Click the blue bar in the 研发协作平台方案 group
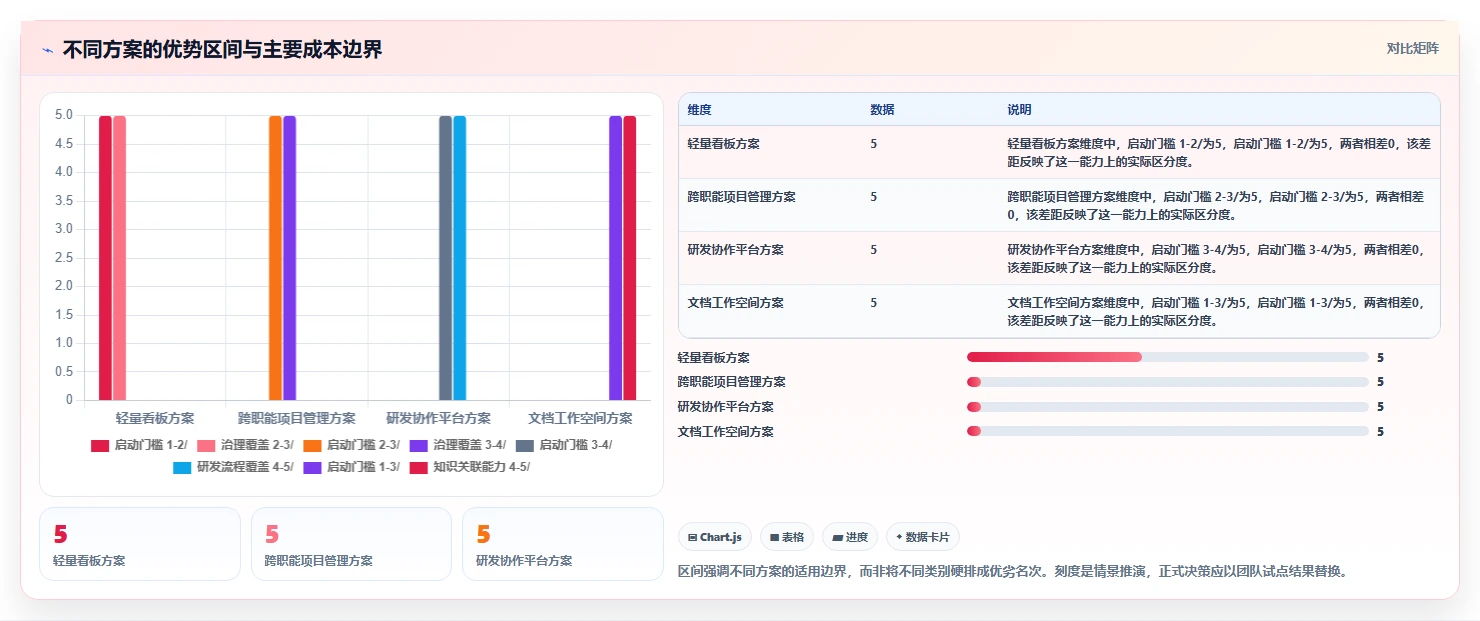1480x621 pixels. tap(460, 258)
